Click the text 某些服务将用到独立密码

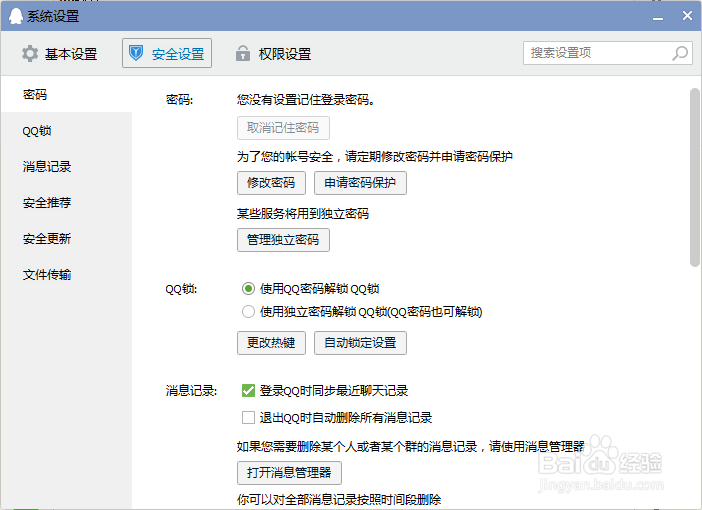coord(303,214)
